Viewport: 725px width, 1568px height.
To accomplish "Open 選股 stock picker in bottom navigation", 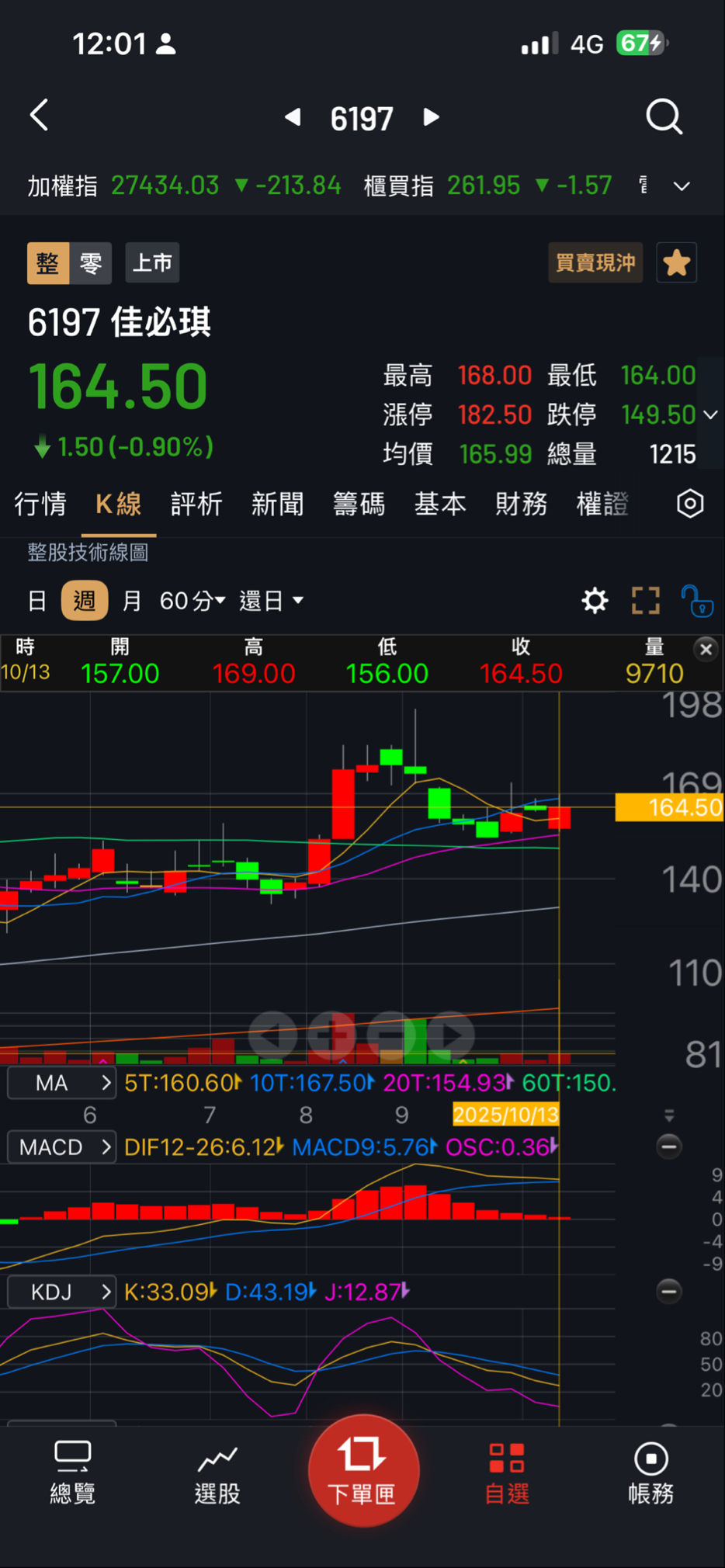I will click(217, 1473).
